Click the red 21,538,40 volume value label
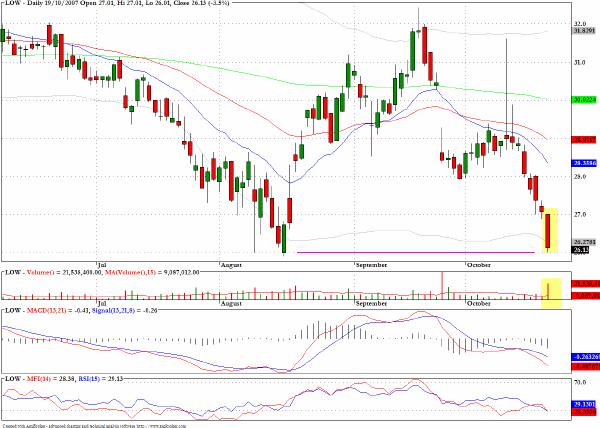Image resolution: width=600 pixels, height=428 pixels. 586,283
